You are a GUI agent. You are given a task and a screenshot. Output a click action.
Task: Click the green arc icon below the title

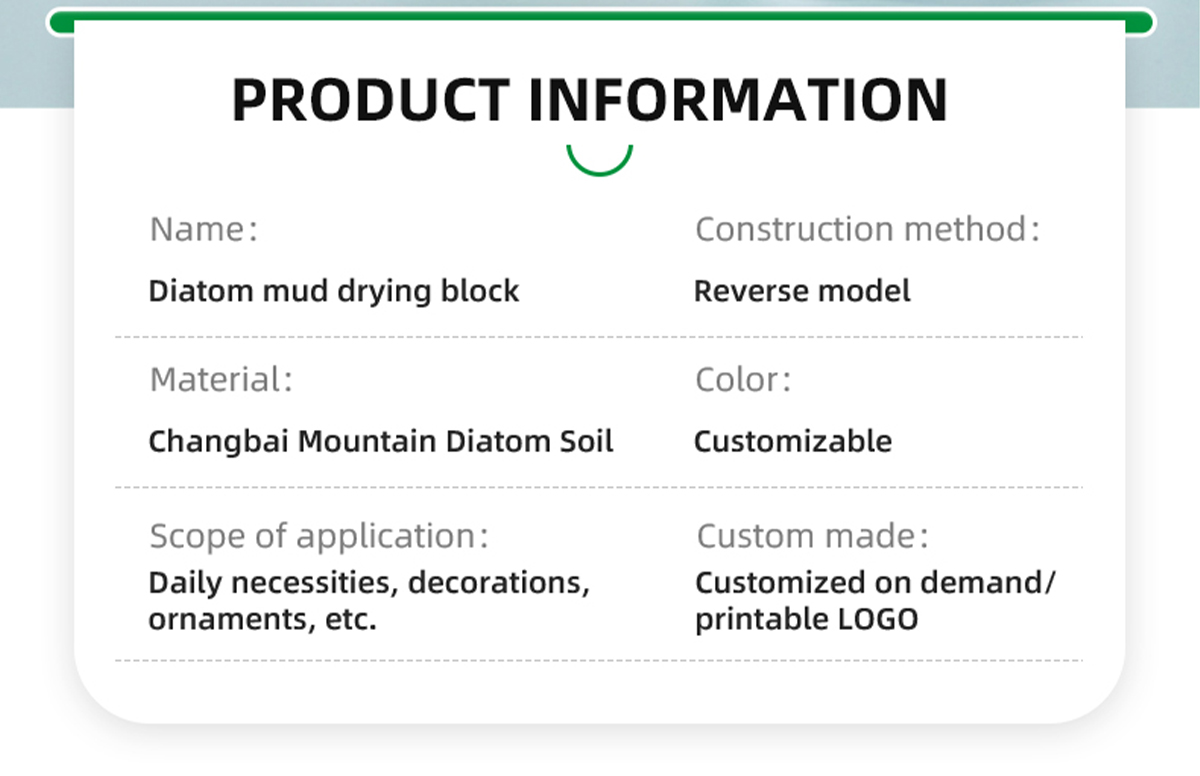pos(599,164)
